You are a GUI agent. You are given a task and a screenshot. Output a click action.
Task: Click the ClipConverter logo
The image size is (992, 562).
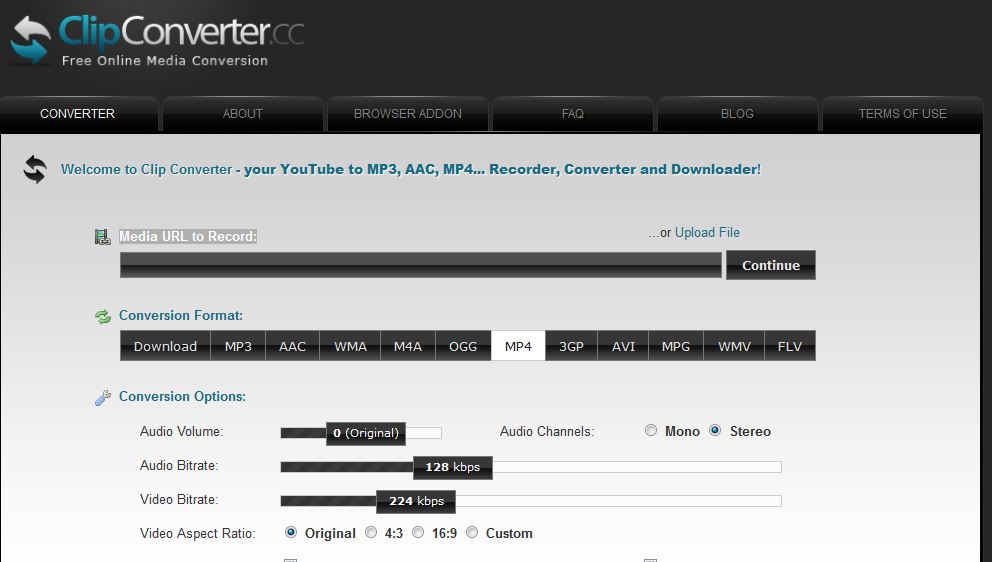coord(157,41)
